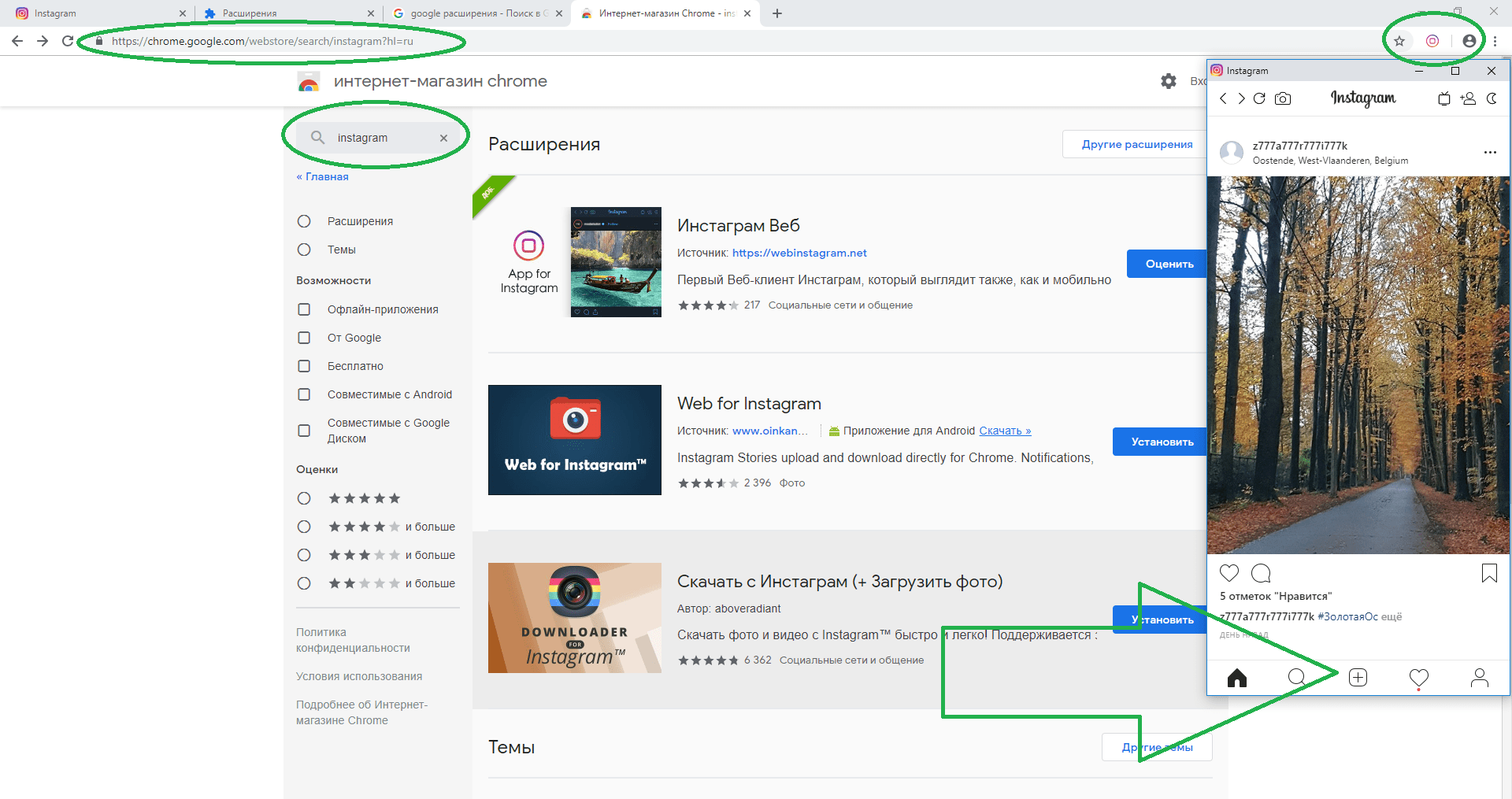Screen dimensions: 1512x799
Task: Click the instagram store search field
Action: click(378, 138)
